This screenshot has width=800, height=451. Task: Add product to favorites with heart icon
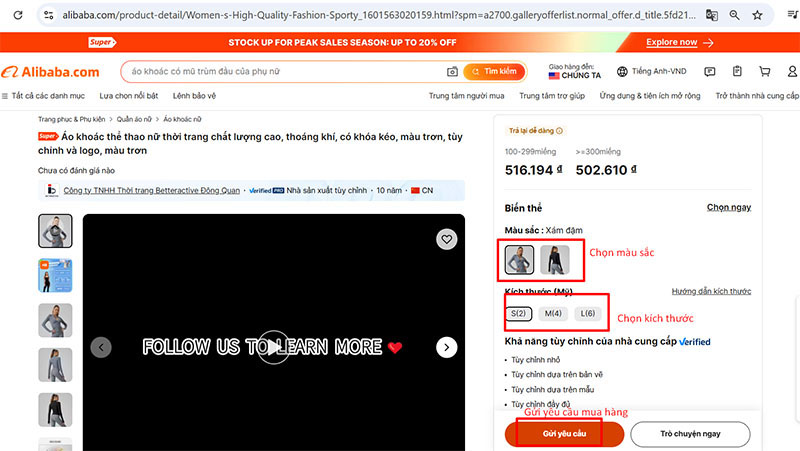click(446, 239)
